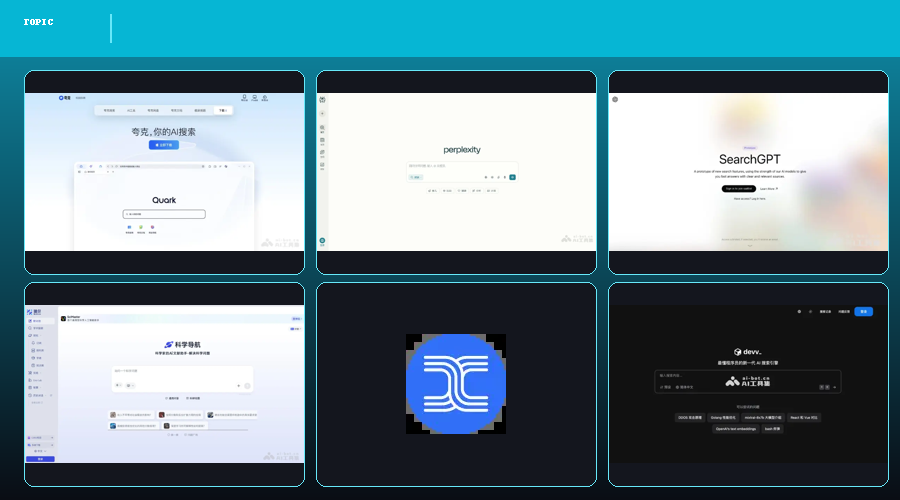This screenshot has width=900, height=500.
Task: Click the gray circle icon in SearchGPT corner
Action: [615, 99]
